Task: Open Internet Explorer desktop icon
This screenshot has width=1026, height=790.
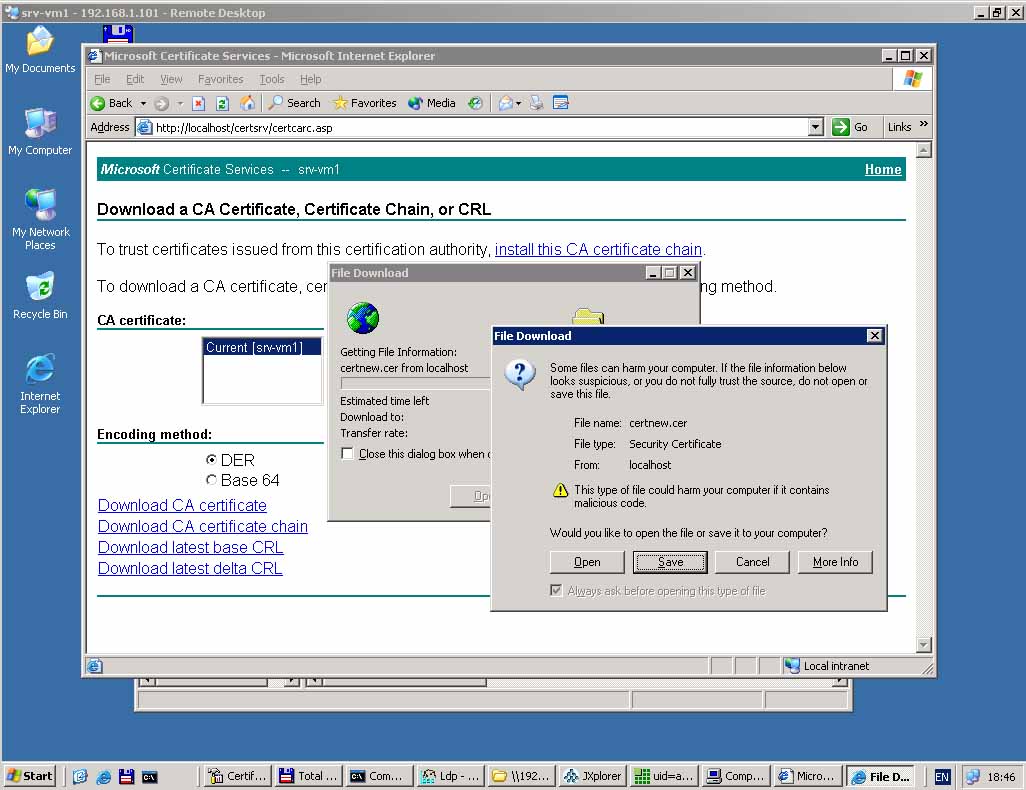Action: [40, 384]
